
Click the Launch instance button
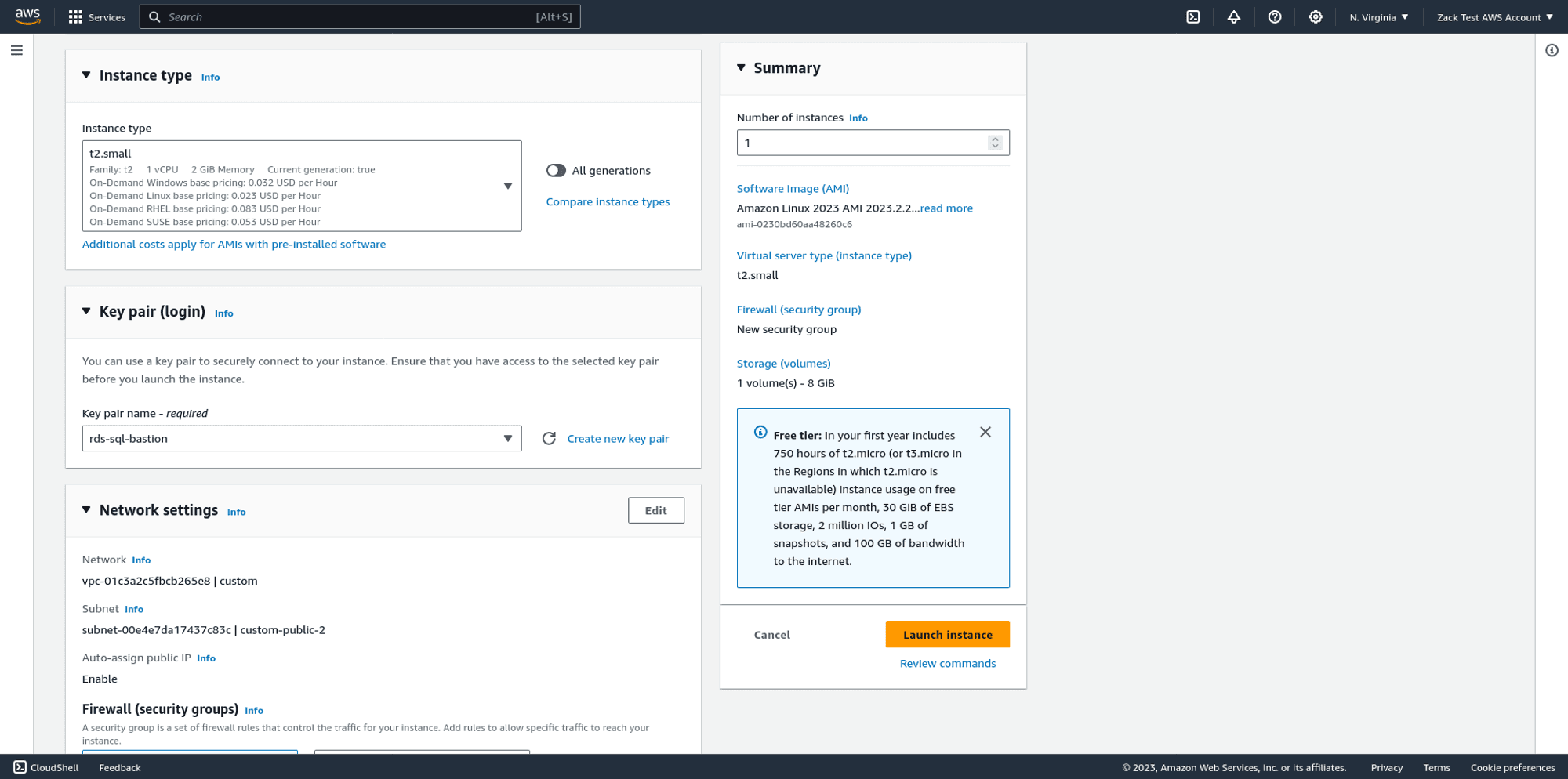tap(947, 635)
